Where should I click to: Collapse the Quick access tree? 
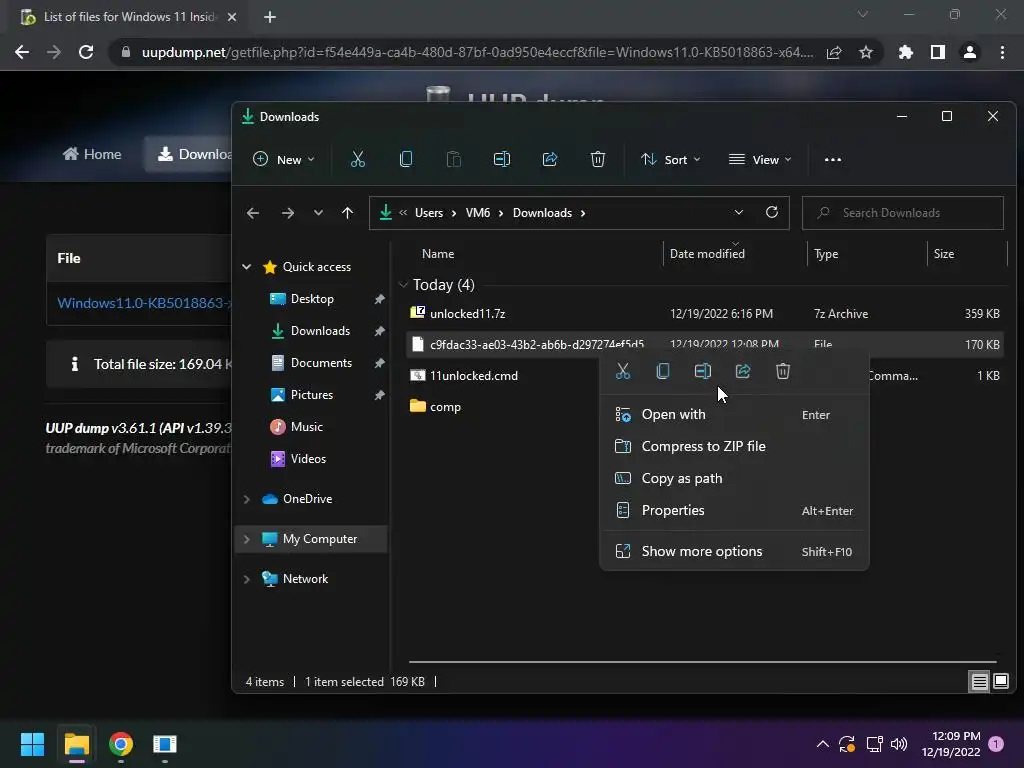click(247, 266)
